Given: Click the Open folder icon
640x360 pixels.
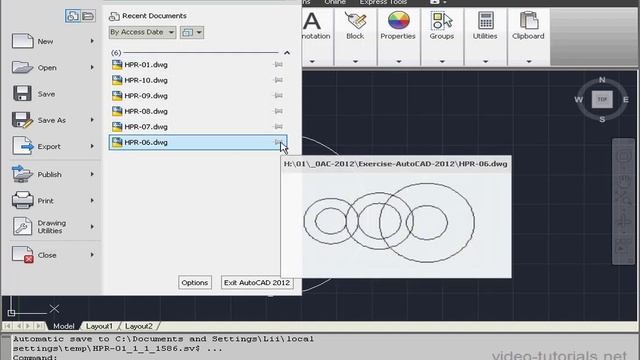Looking at the screenshot, I should 22,67.
